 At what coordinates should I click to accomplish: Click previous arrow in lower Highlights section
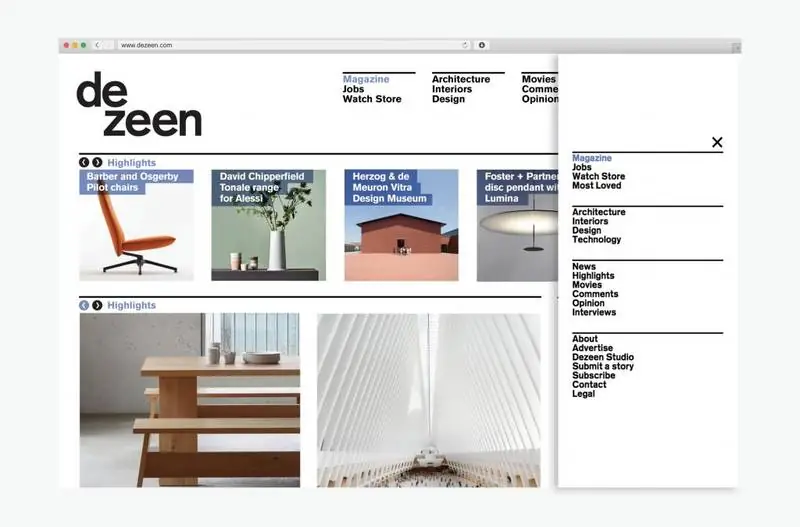[84, 305]
